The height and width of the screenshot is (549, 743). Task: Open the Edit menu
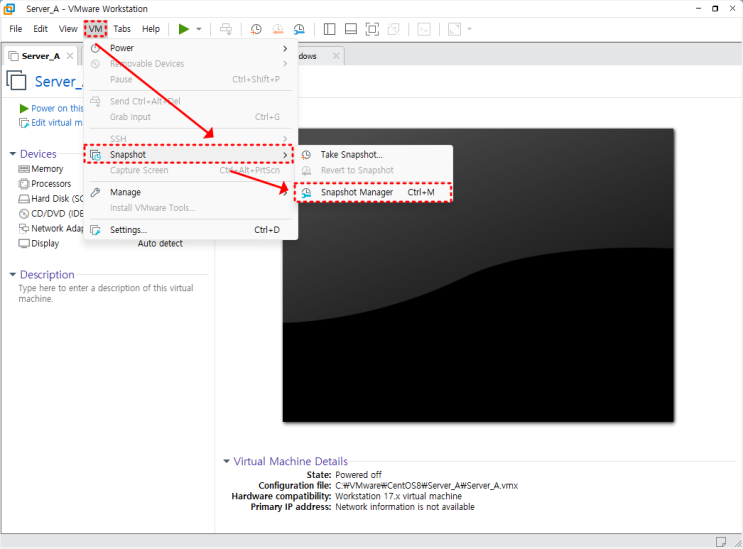[x=40, y=29]
